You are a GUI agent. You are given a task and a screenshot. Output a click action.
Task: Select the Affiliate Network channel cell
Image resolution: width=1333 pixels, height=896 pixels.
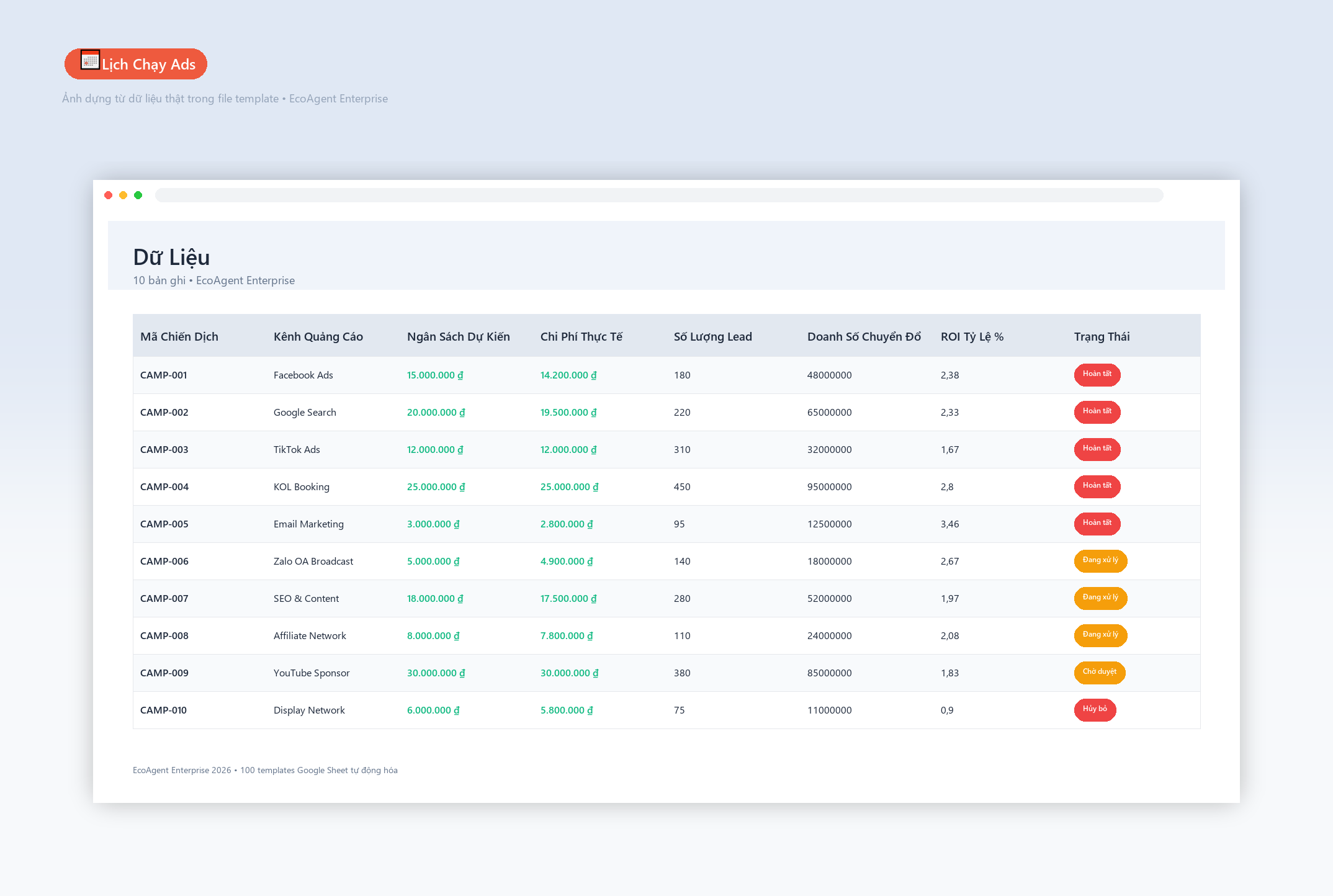pos(310,636)
